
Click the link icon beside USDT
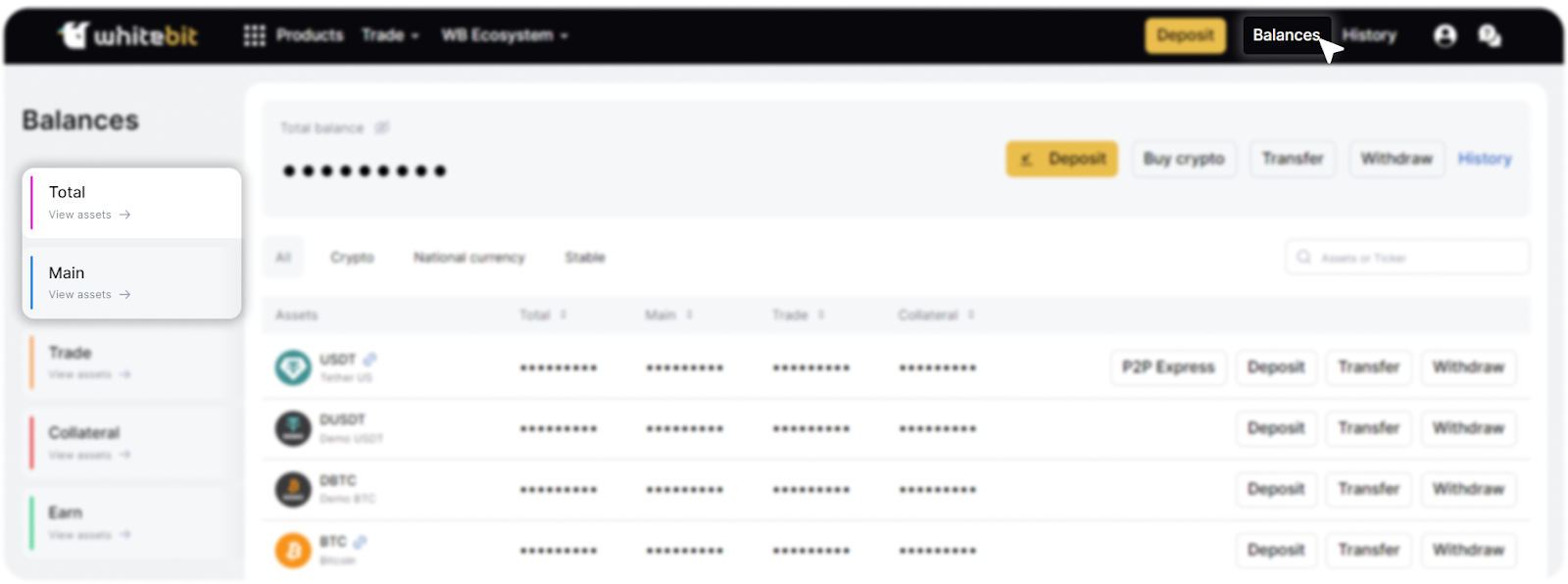tap(369, 360)
